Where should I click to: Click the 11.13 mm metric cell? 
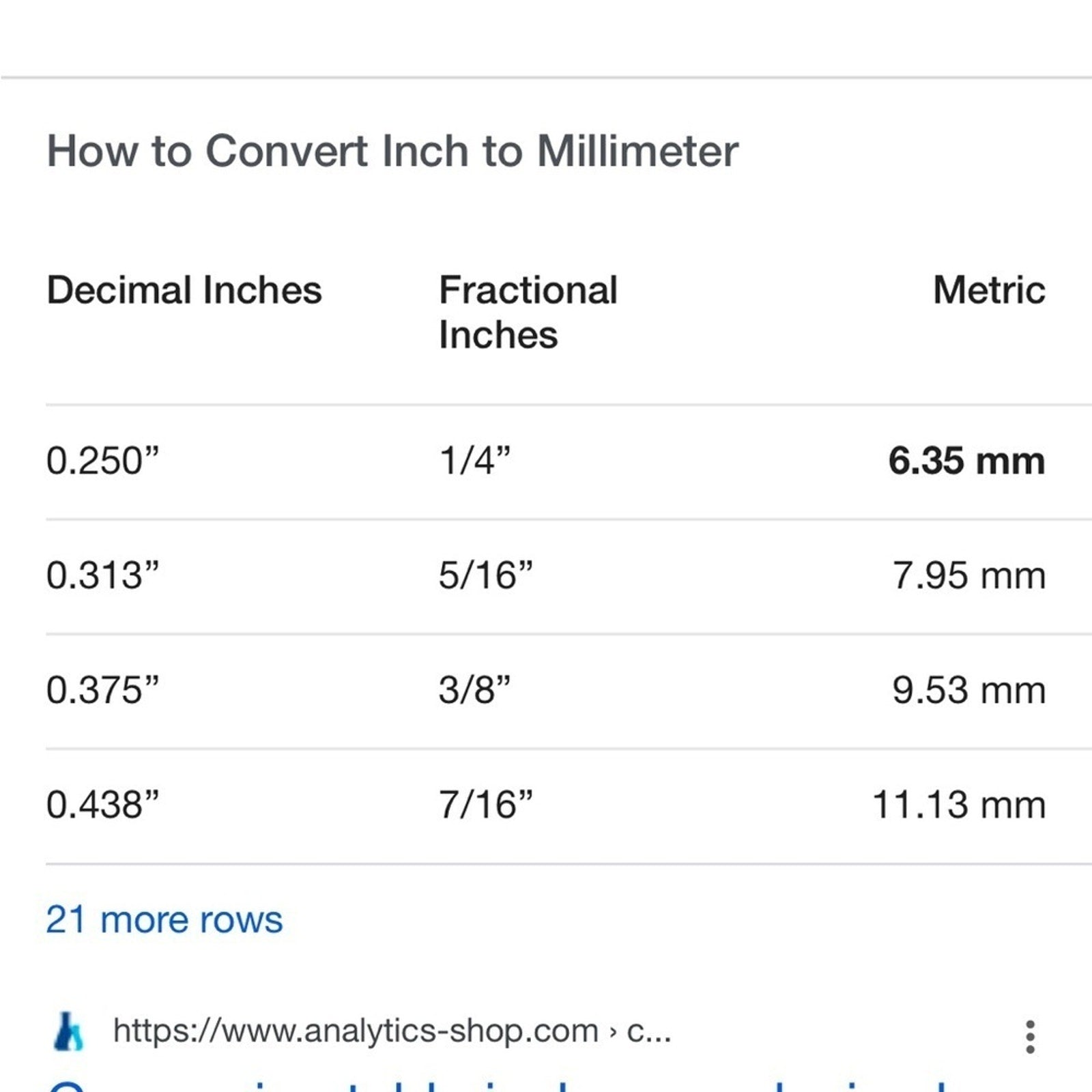pos(959,805)
